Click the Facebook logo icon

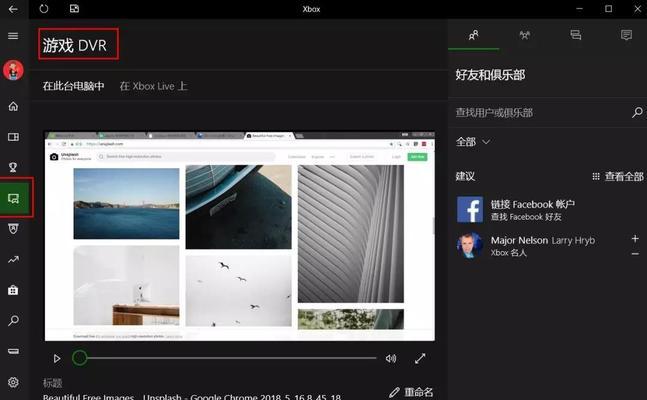point(470,209)
